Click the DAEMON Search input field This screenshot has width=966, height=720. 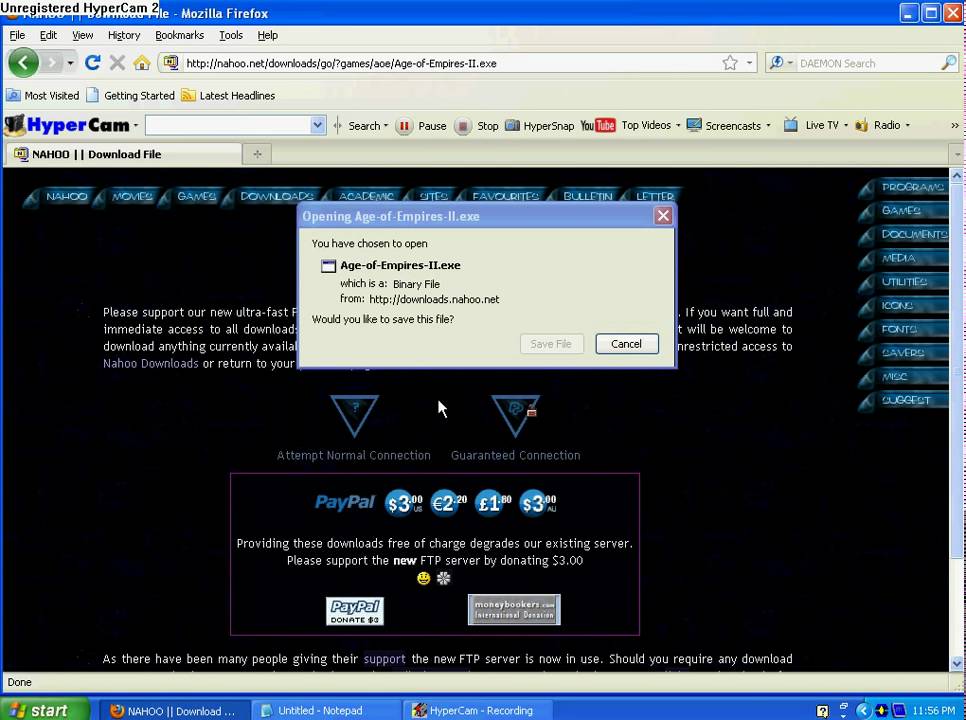tap(867, 63)
